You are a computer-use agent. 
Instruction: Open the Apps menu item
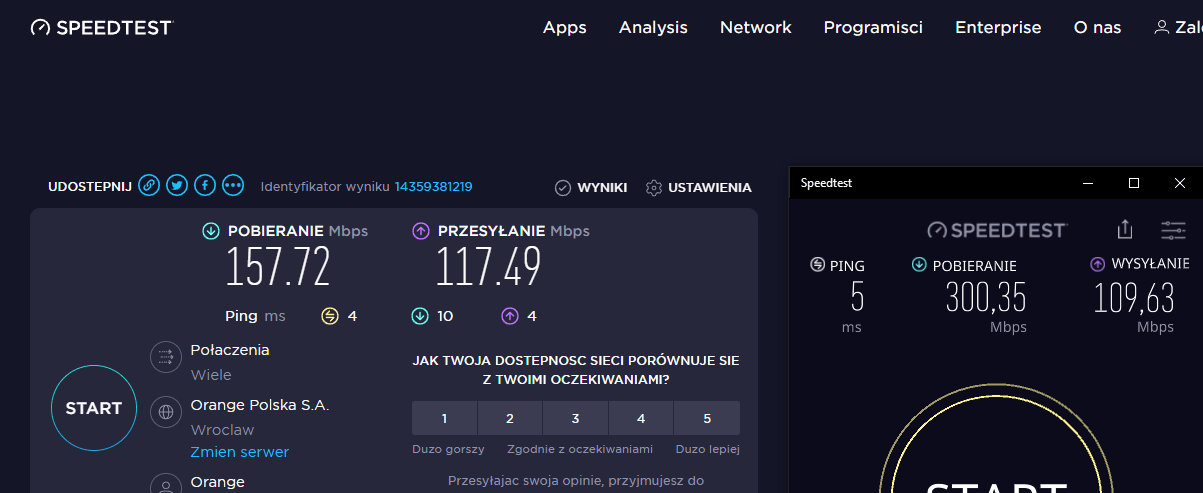565,28
